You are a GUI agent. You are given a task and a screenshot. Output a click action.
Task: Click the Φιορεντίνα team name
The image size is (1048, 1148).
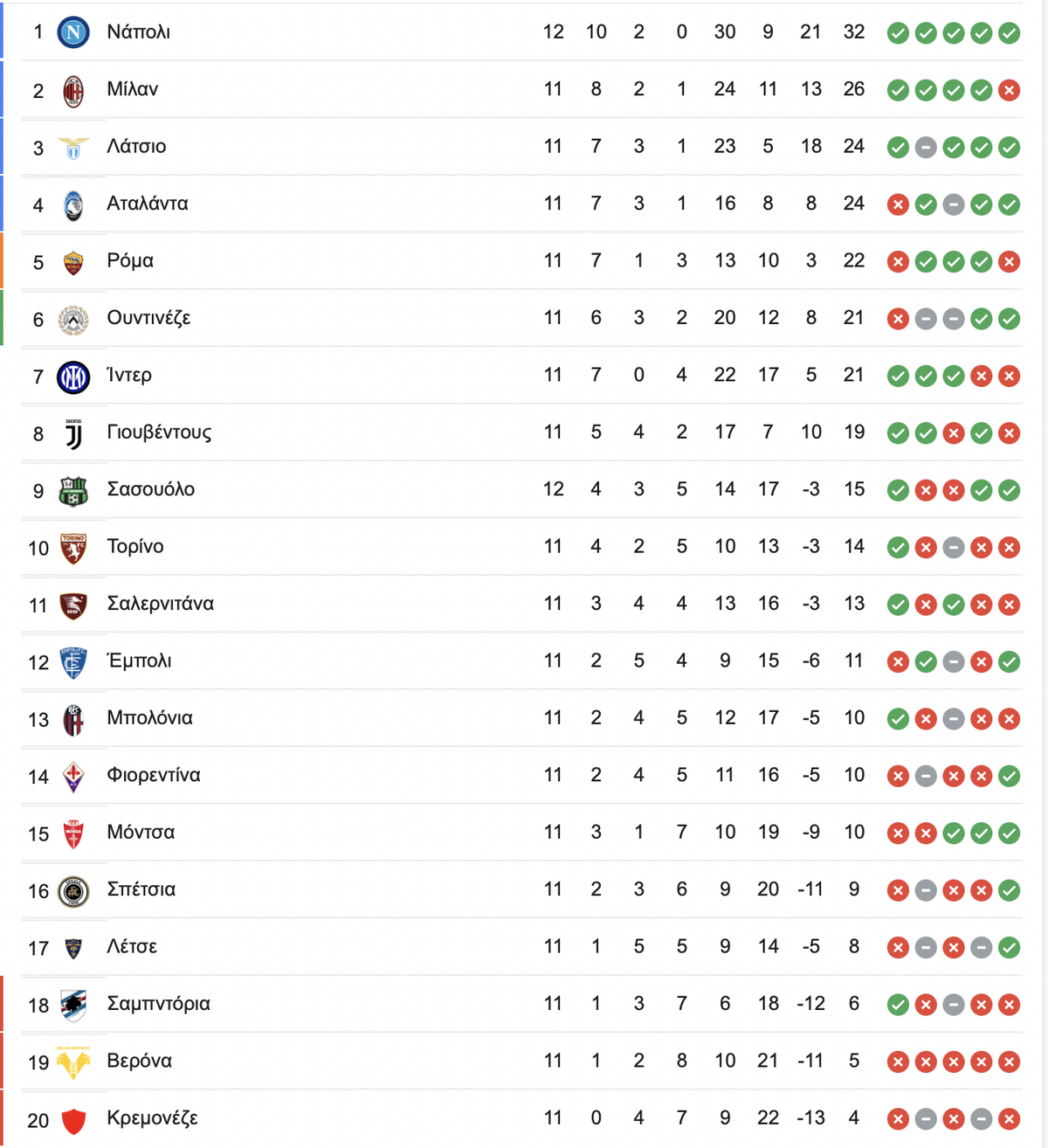154,775
